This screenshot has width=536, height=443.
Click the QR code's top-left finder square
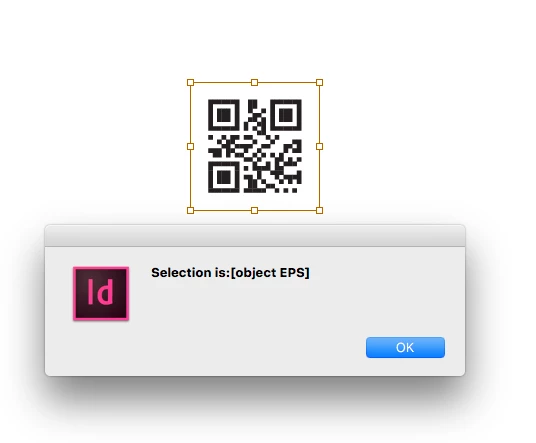pyautogui.click(x=224, y=115)
